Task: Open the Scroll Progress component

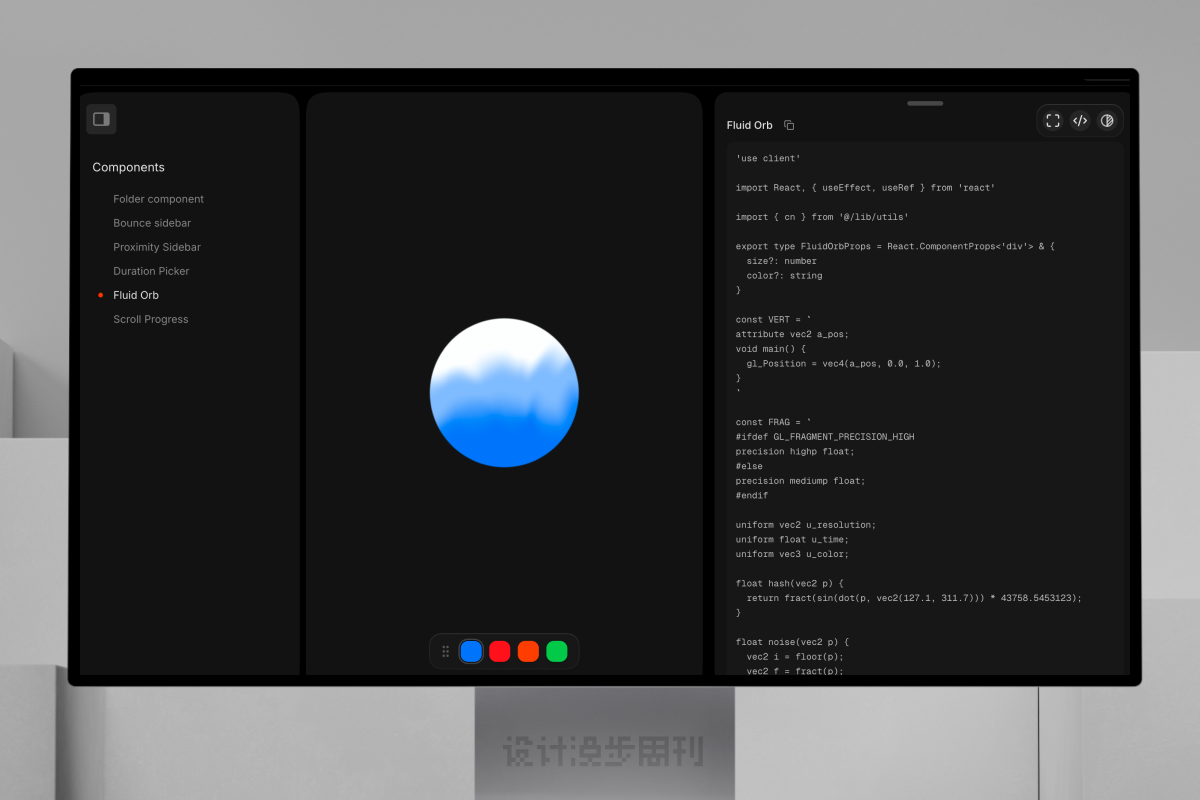Action: tap(151, 319)
